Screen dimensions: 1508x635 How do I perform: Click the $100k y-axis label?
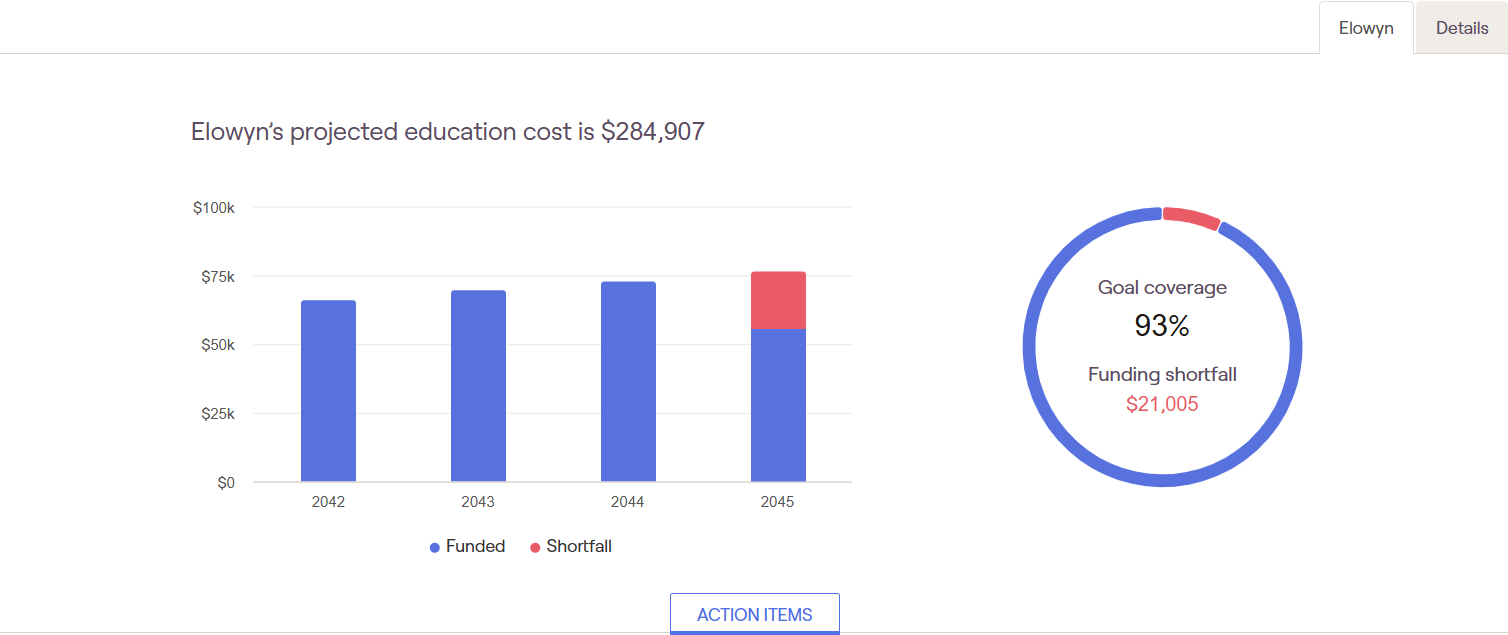tap(213, 208)
